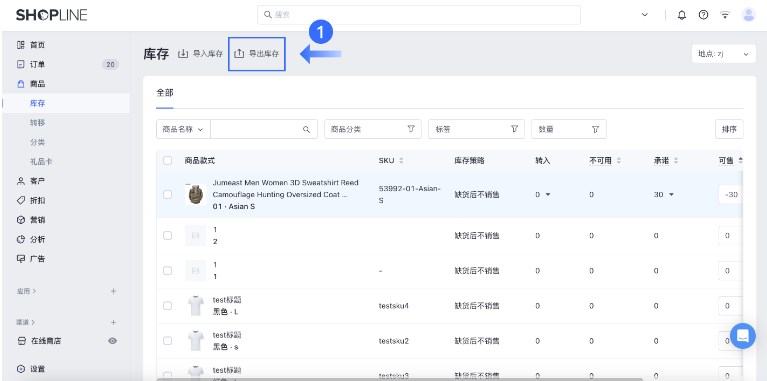Click the search magnifier in product name field
The height and width of the screenshot is (381, 767).
click(307, 130)
